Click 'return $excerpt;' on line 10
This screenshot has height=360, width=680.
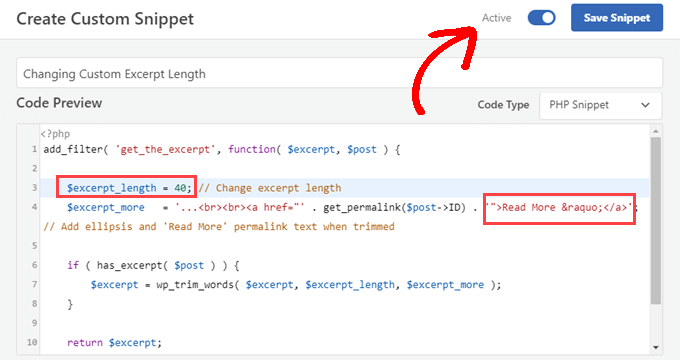pyautogui.click(x=114, y=343)
